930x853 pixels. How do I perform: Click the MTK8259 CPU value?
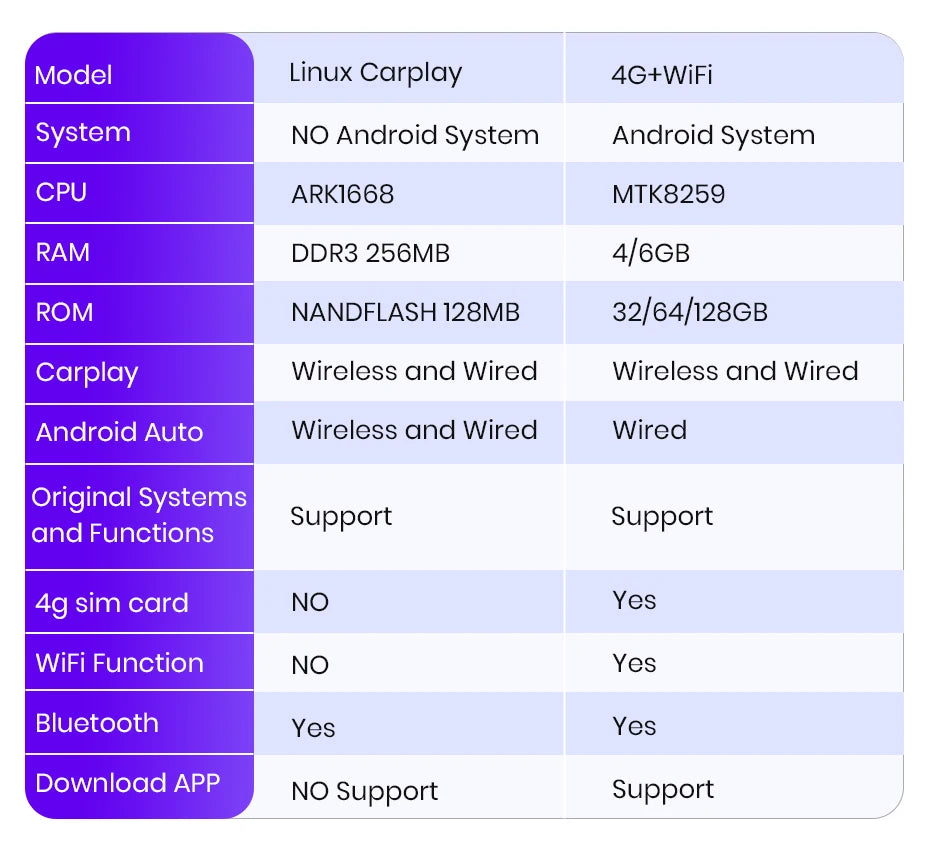668,194
